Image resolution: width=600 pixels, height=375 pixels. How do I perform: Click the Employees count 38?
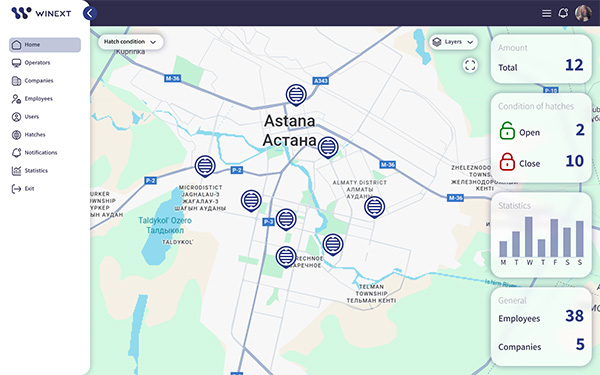point(574,316)
